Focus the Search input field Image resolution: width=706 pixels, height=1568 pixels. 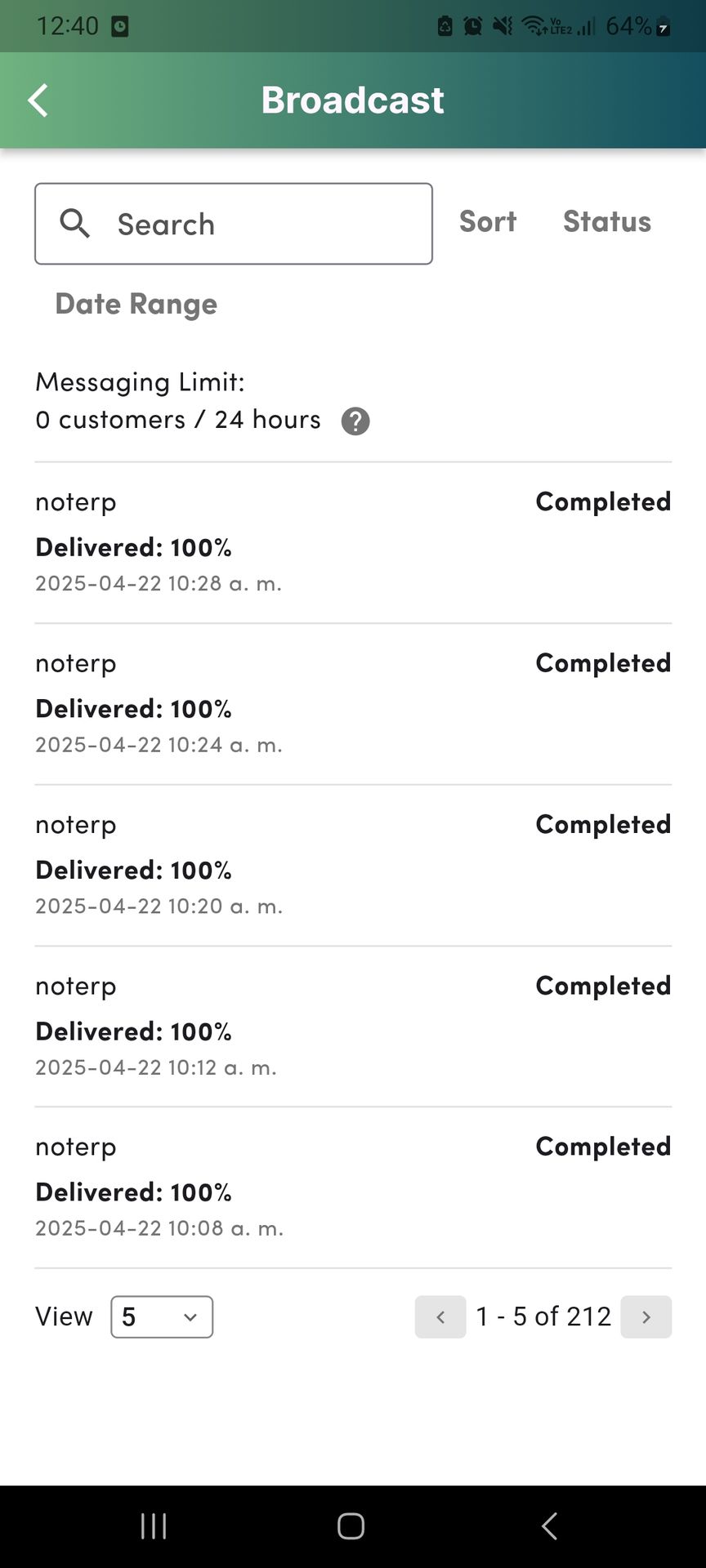click(x=261, y=224)
